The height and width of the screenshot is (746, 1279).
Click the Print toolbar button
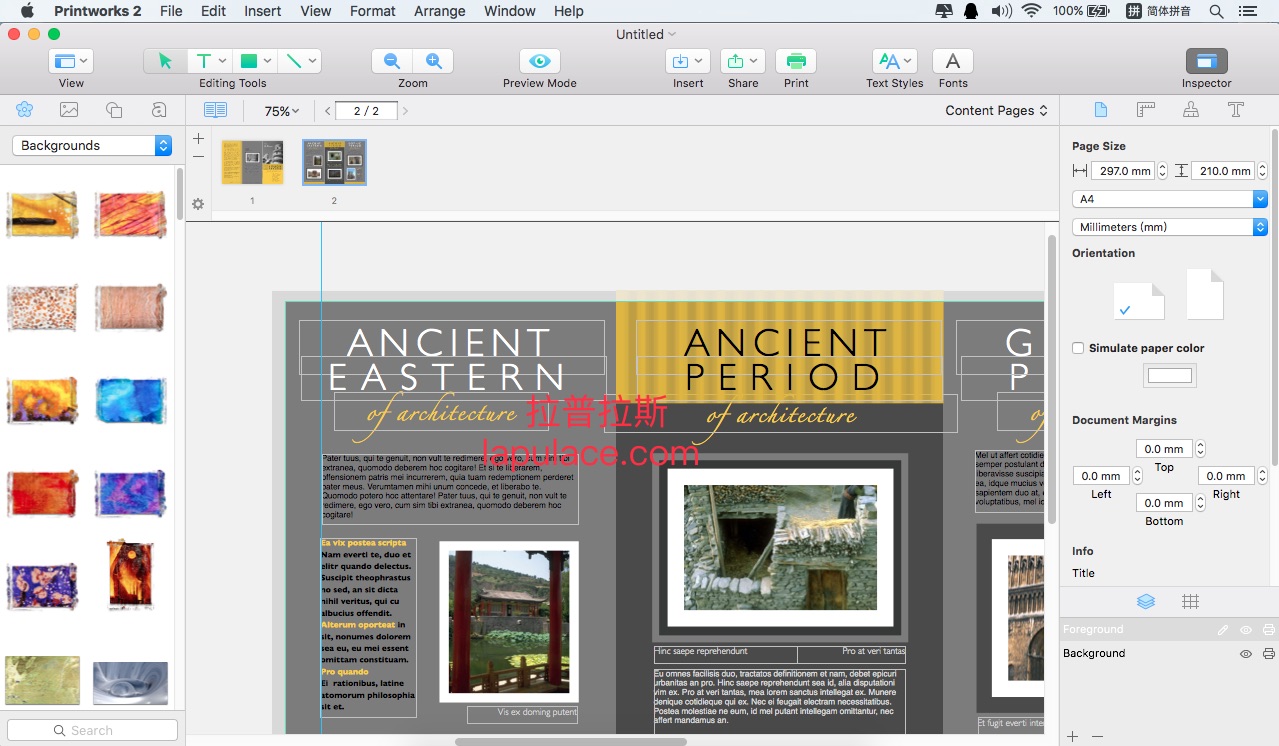(796, 61)
